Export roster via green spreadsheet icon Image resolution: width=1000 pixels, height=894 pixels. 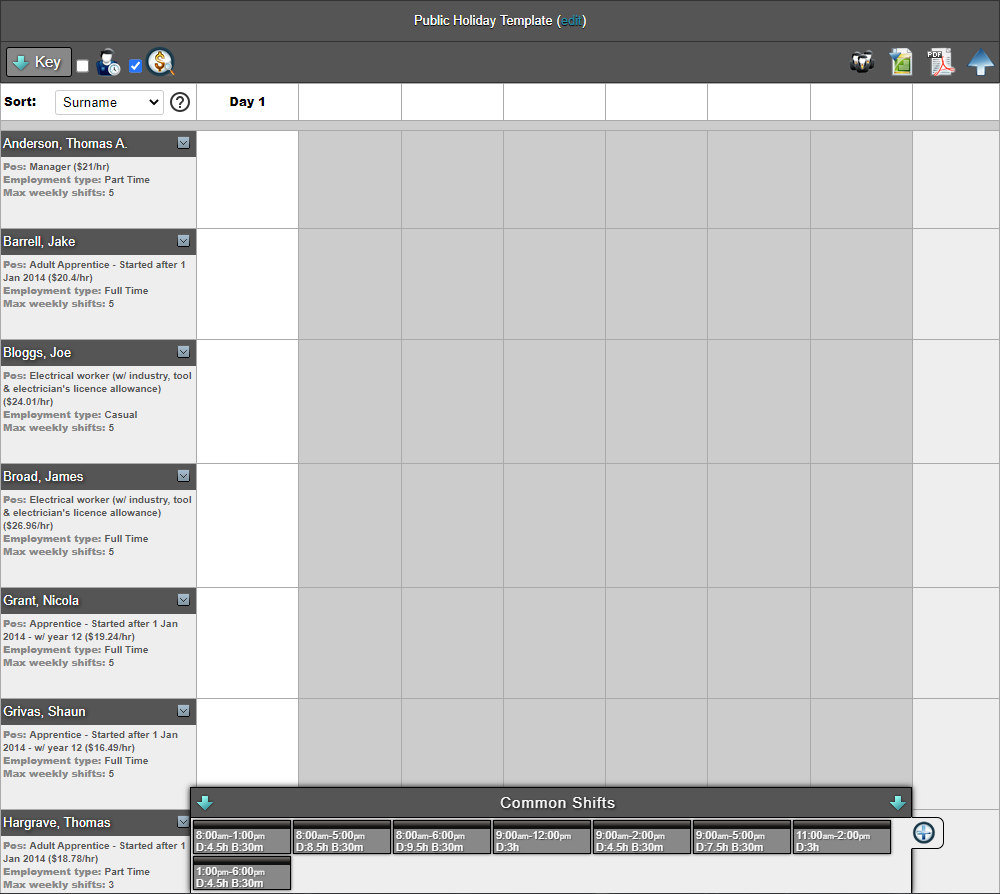click(901, 62)
